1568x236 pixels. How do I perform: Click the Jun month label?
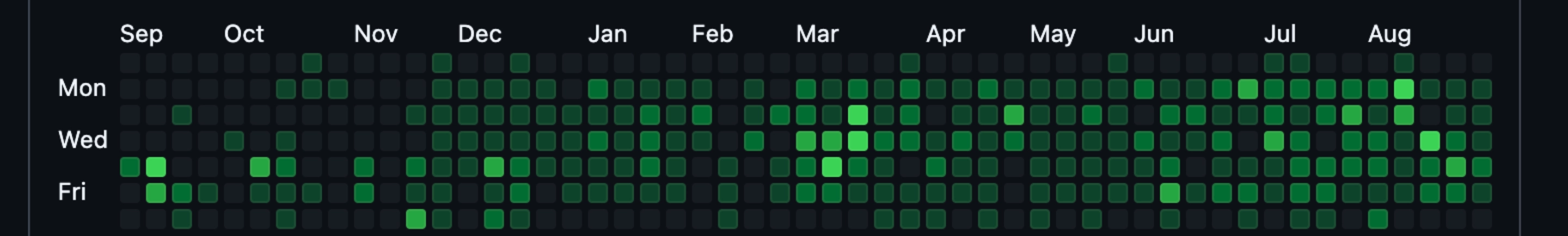(x=1154, y=34)
